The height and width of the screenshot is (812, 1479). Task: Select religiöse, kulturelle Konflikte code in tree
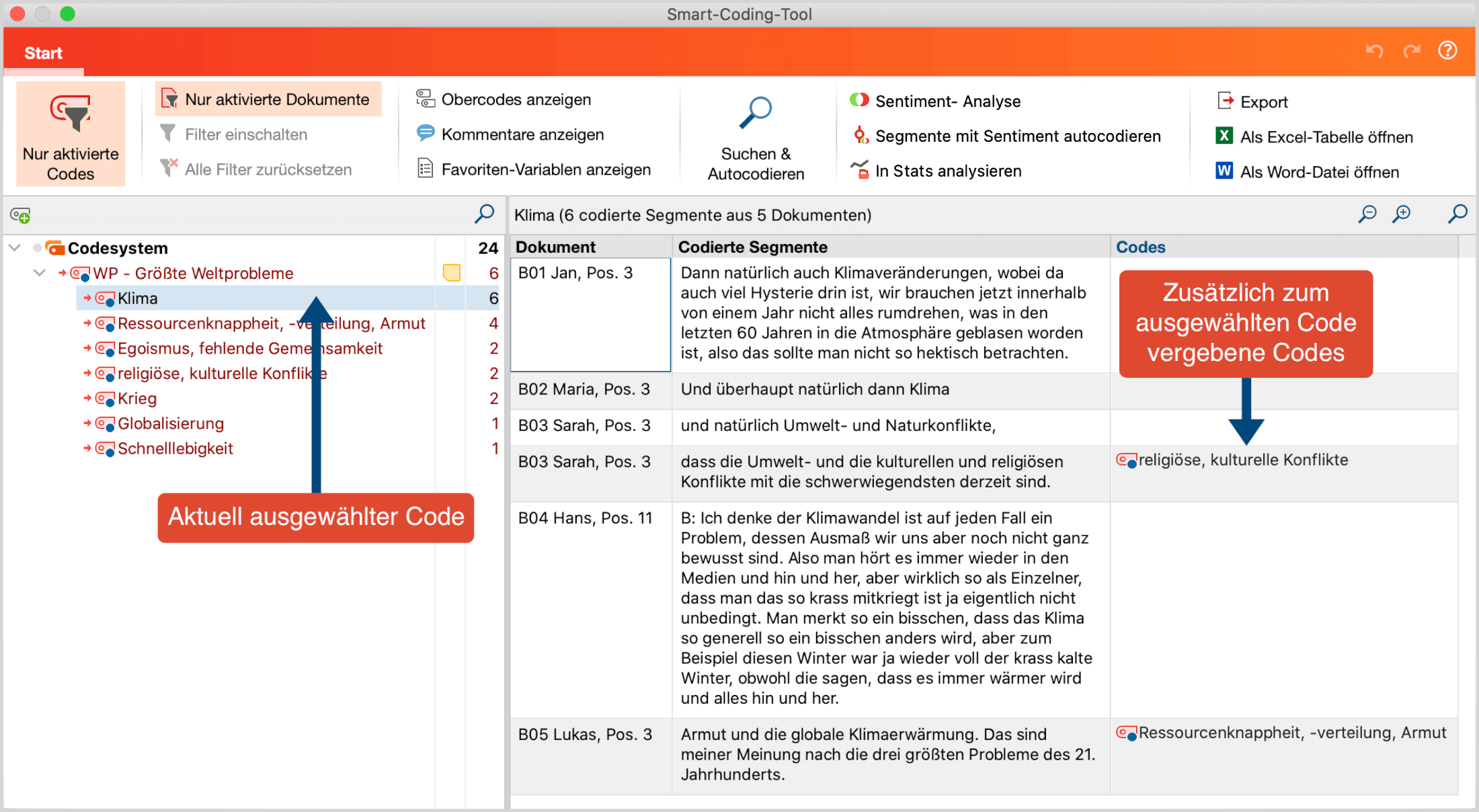(x=223, y=373)
